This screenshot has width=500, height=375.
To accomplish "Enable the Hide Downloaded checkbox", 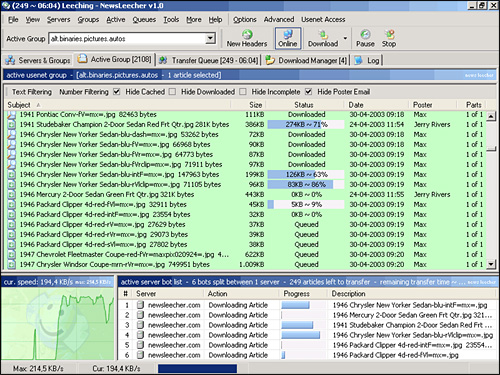I will click(x=172, y=92).
